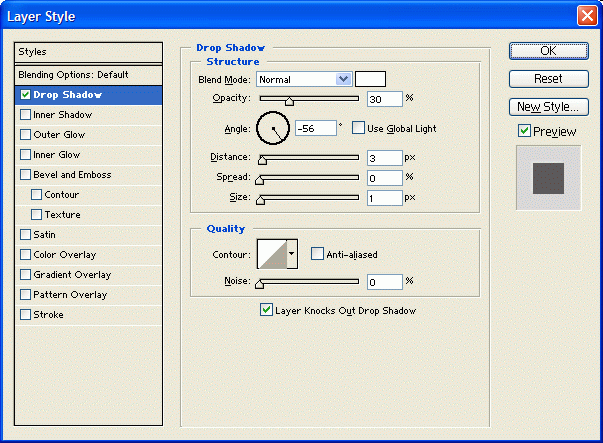Uncheck Layer Knocks Out Drop Shadow

click(x=266, y=310)
